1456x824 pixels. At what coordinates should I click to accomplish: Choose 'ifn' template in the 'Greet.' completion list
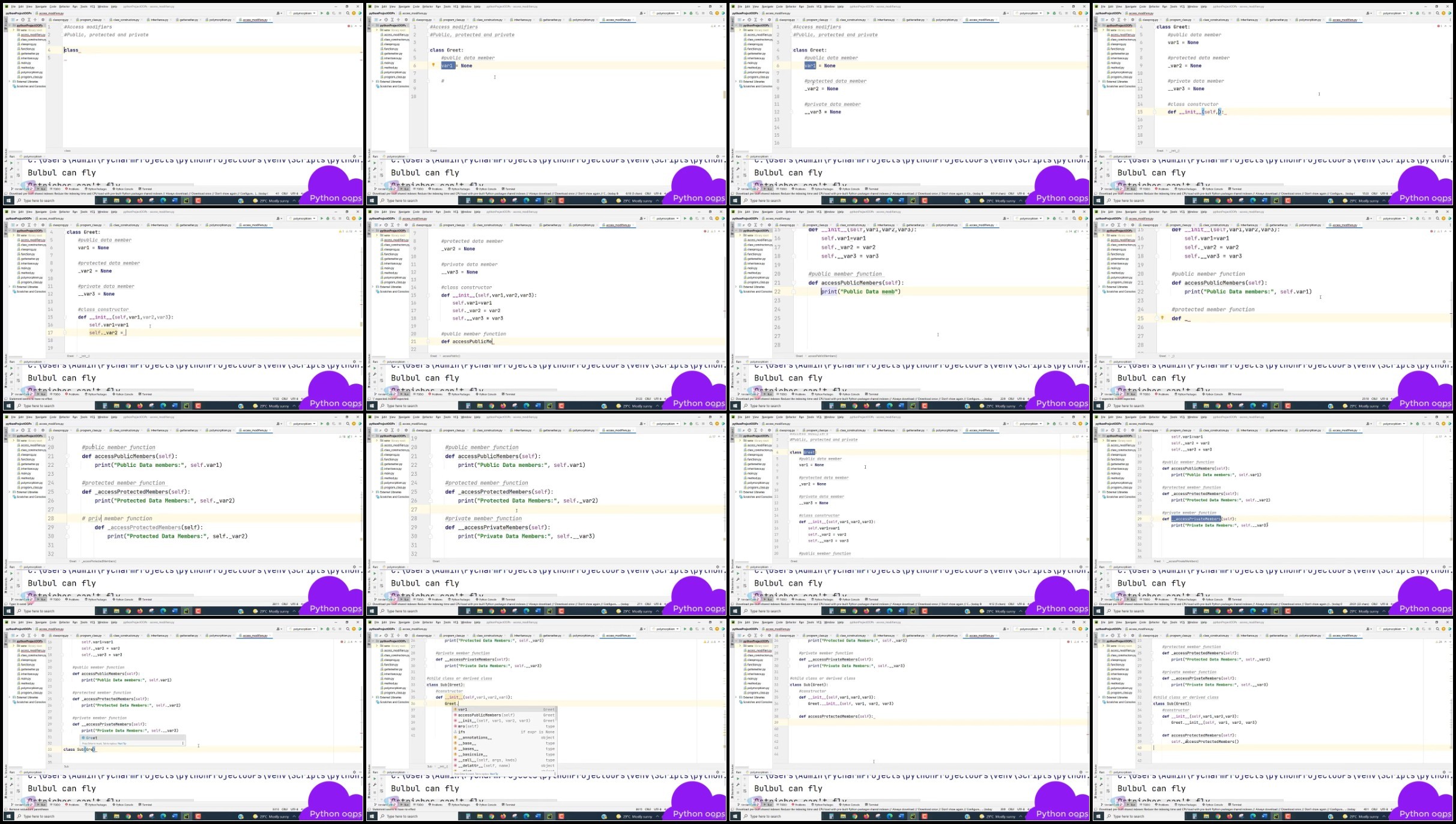[x=505, y=732]
